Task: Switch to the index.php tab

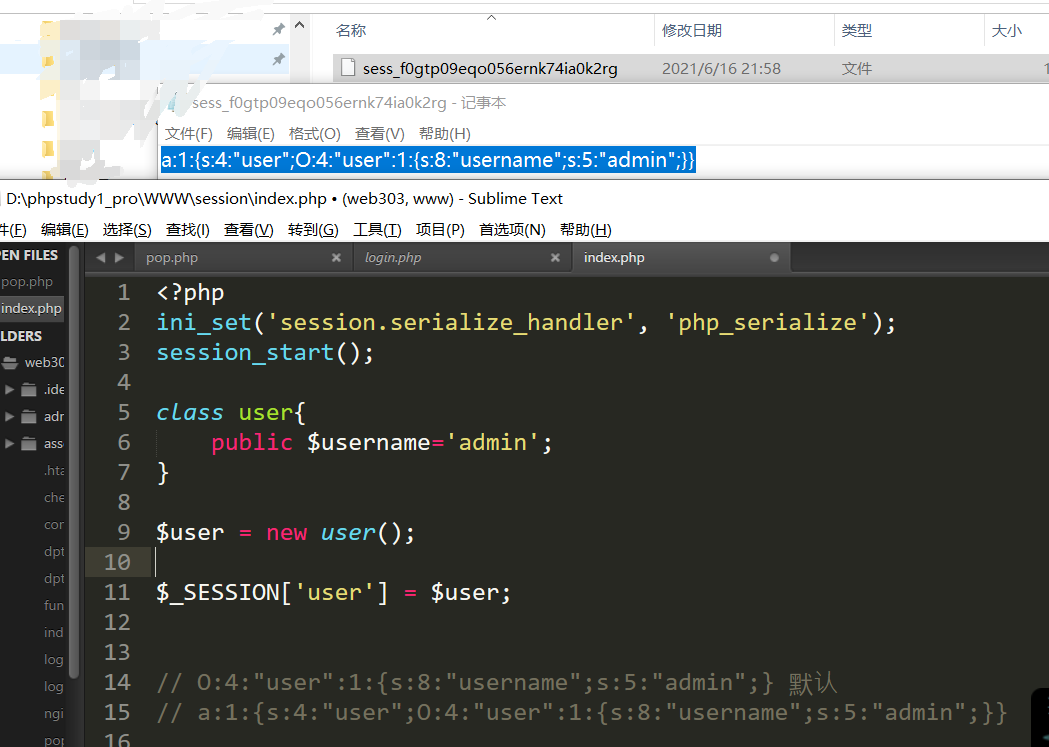Action: pyautogui.click(x=681, y=257)
